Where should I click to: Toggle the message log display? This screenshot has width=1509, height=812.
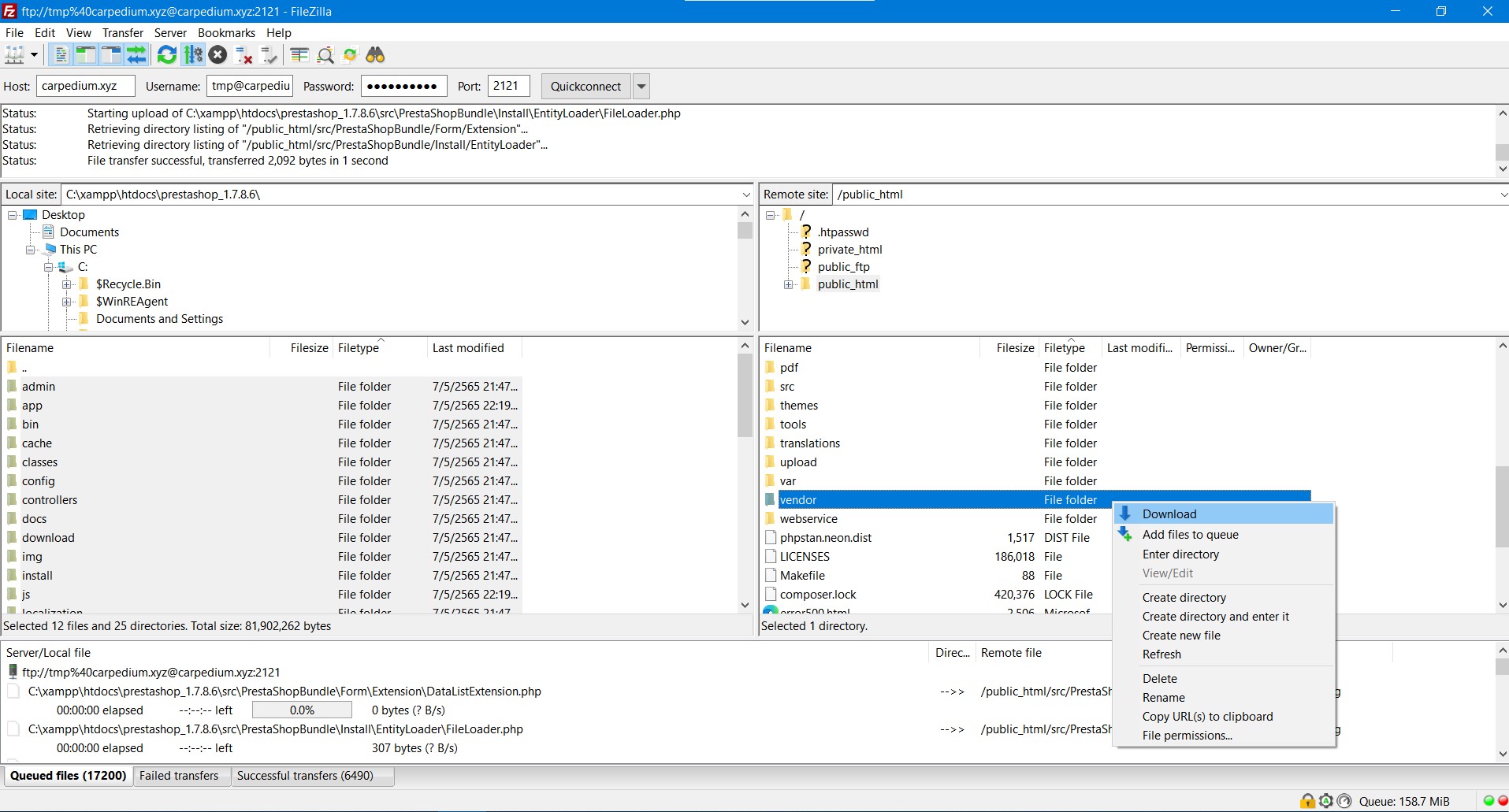point(61,55)
